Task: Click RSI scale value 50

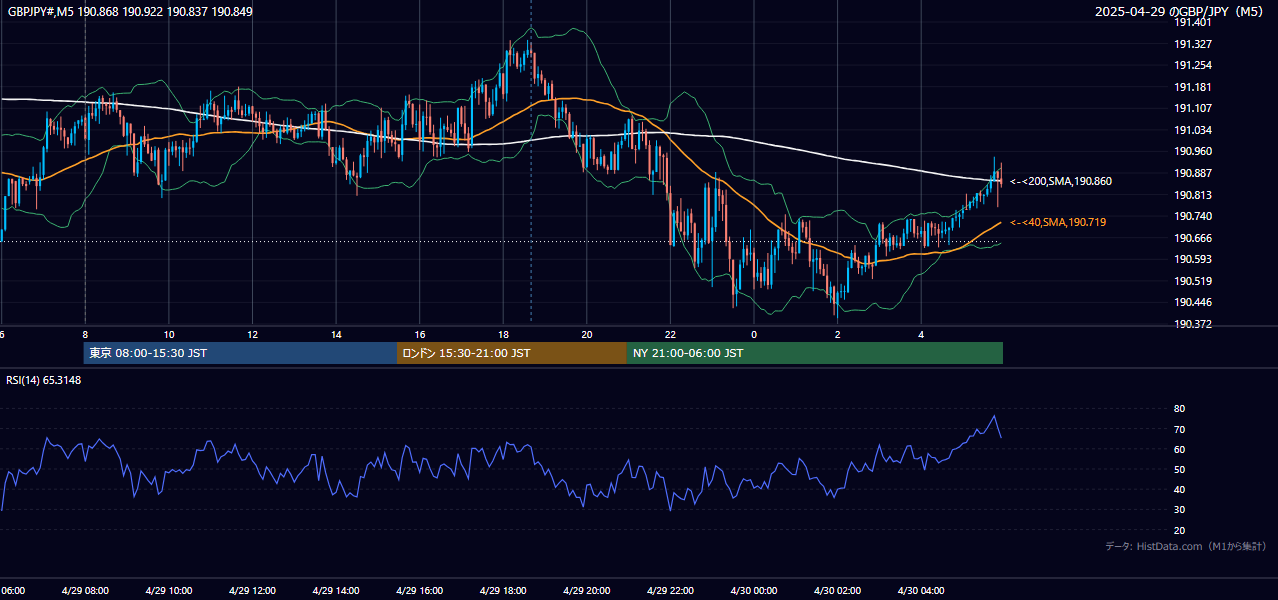Action: [1180, 469]
